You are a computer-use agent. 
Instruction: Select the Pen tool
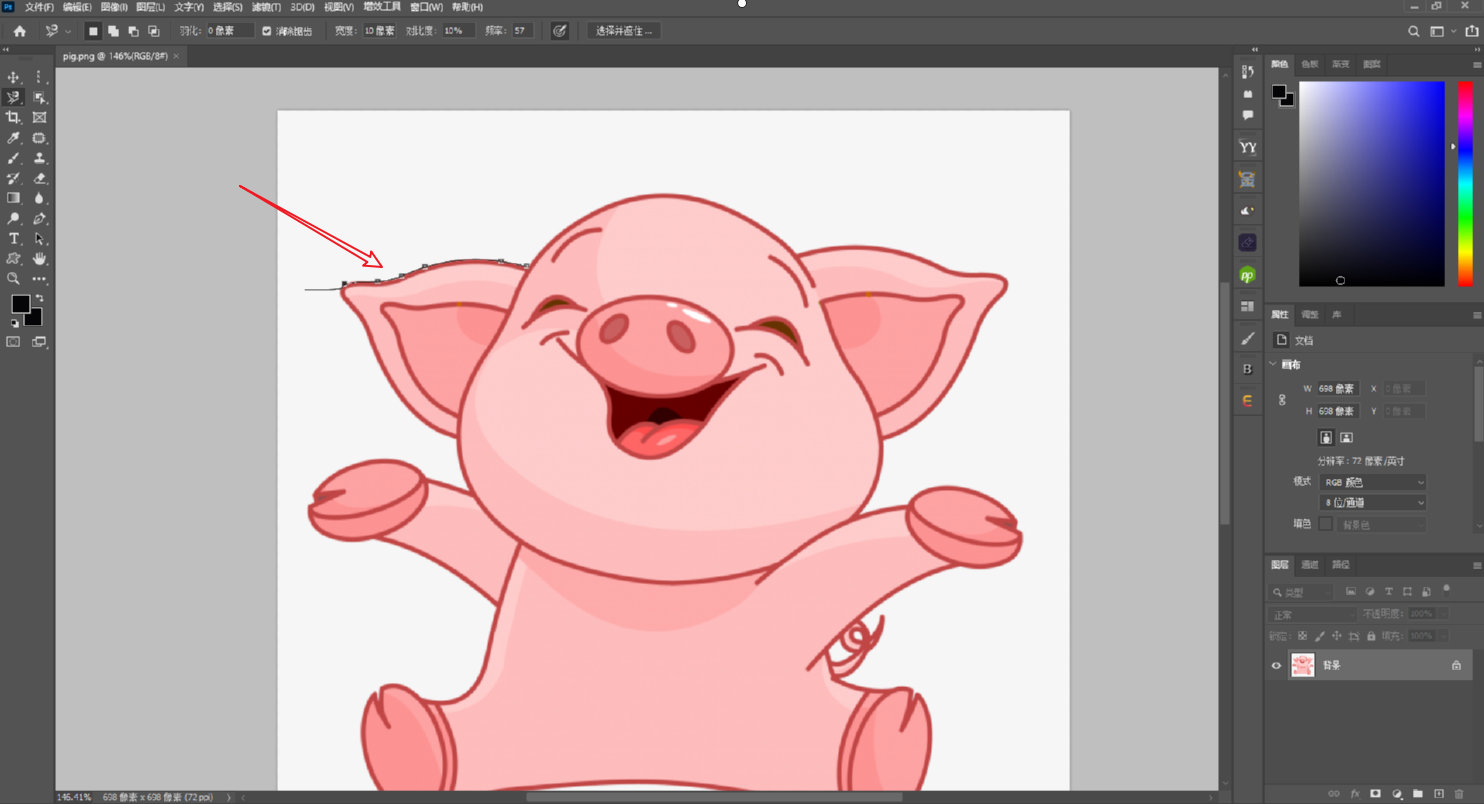[x=39, y=218]
